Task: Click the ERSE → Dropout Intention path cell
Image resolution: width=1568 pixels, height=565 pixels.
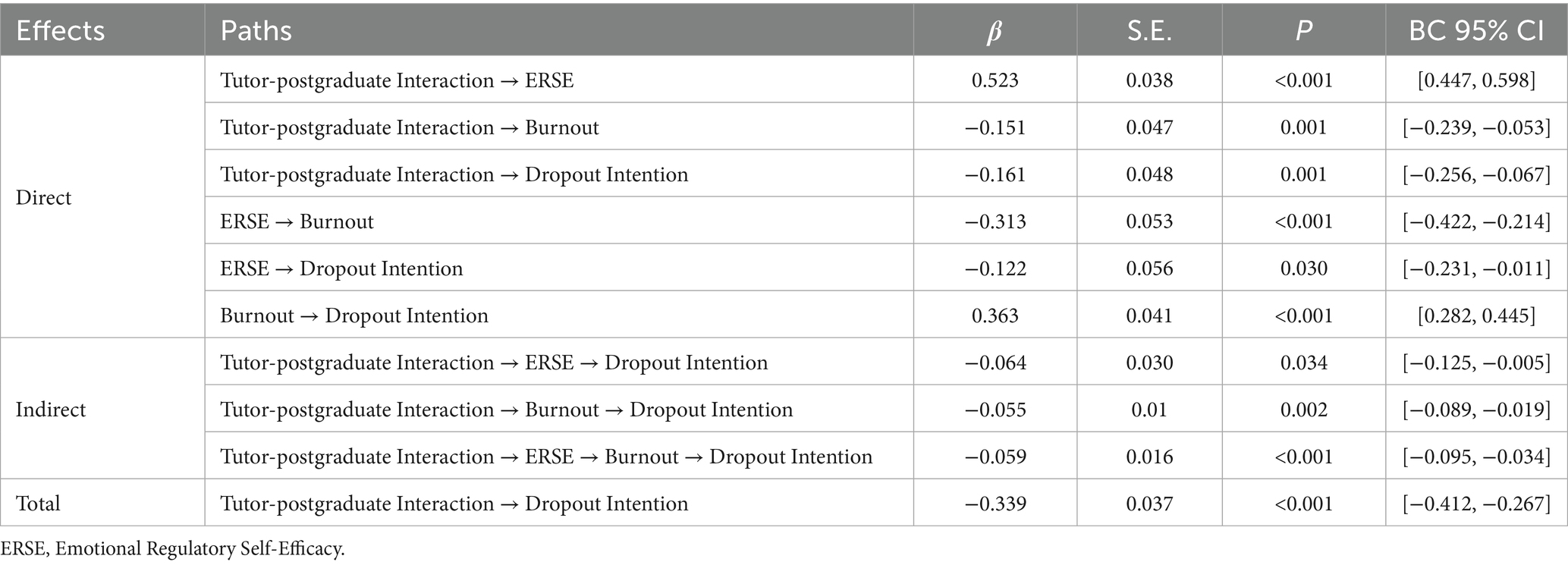Action: [341, 268]
